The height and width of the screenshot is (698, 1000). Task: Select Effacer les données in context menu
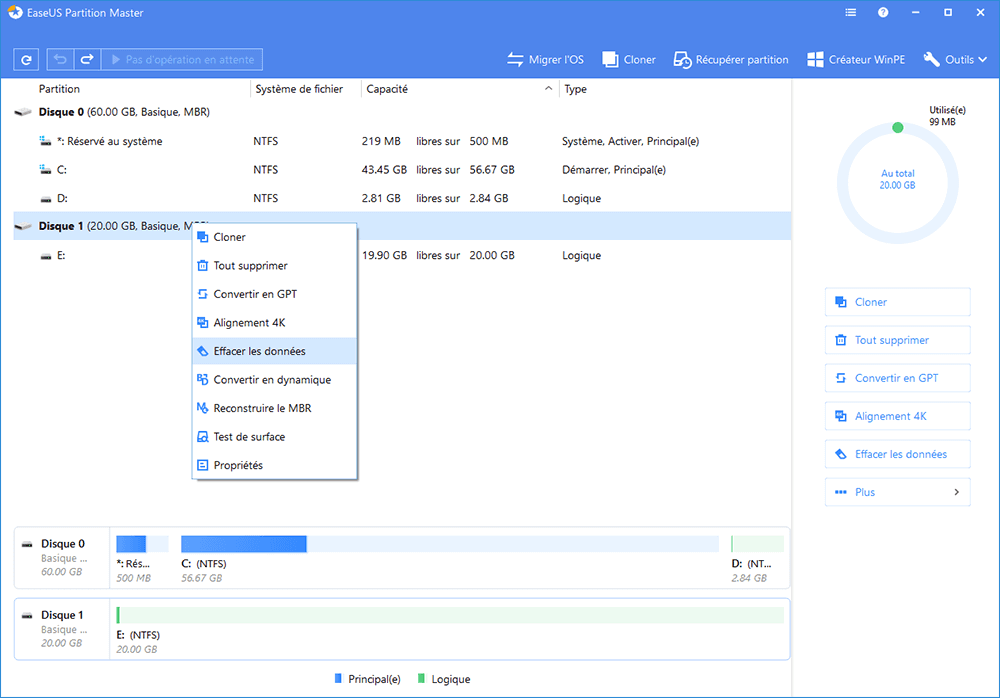[x=258, y=350]
